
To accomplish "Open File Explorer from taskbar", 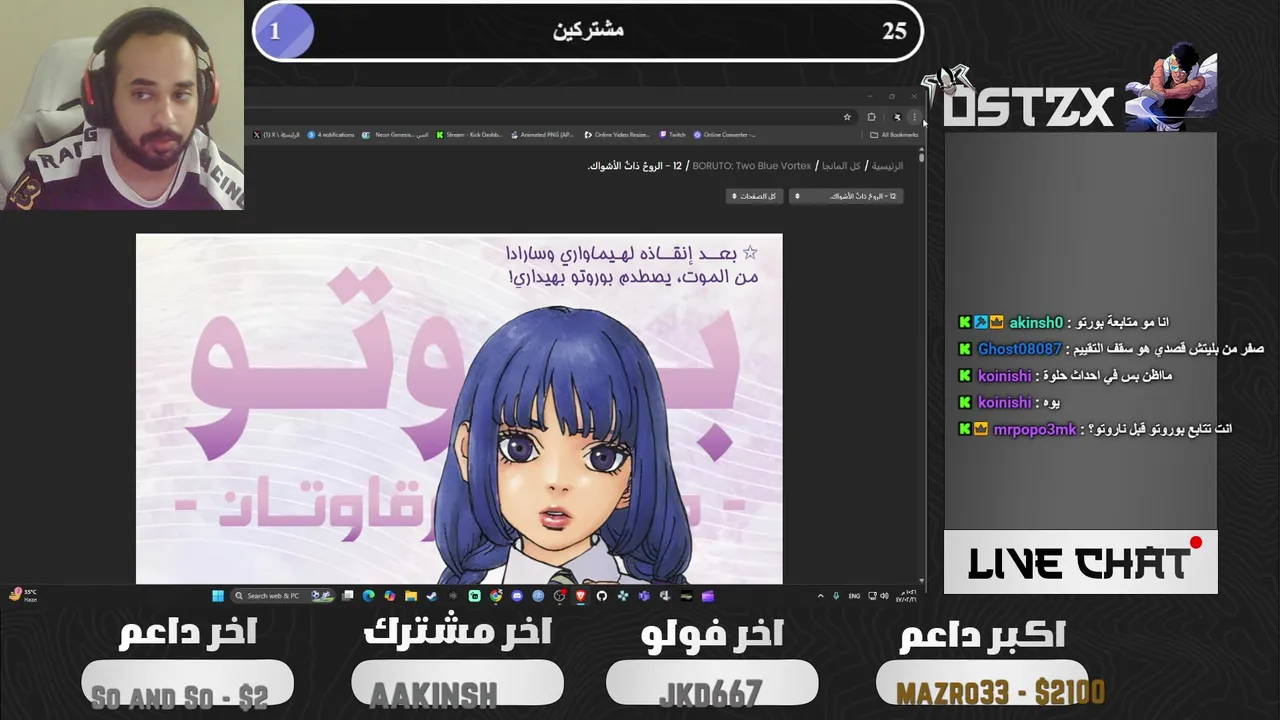I will 411,596.
